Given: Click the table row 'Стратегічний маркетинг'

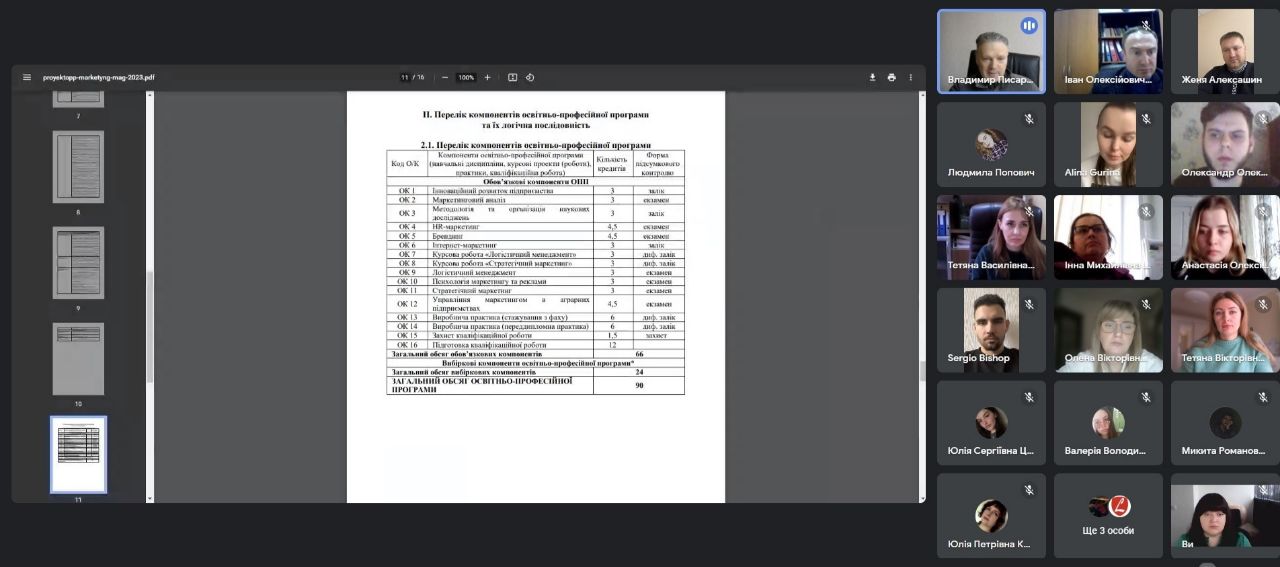Looking at the screenshot, I should tap(536, 290).
